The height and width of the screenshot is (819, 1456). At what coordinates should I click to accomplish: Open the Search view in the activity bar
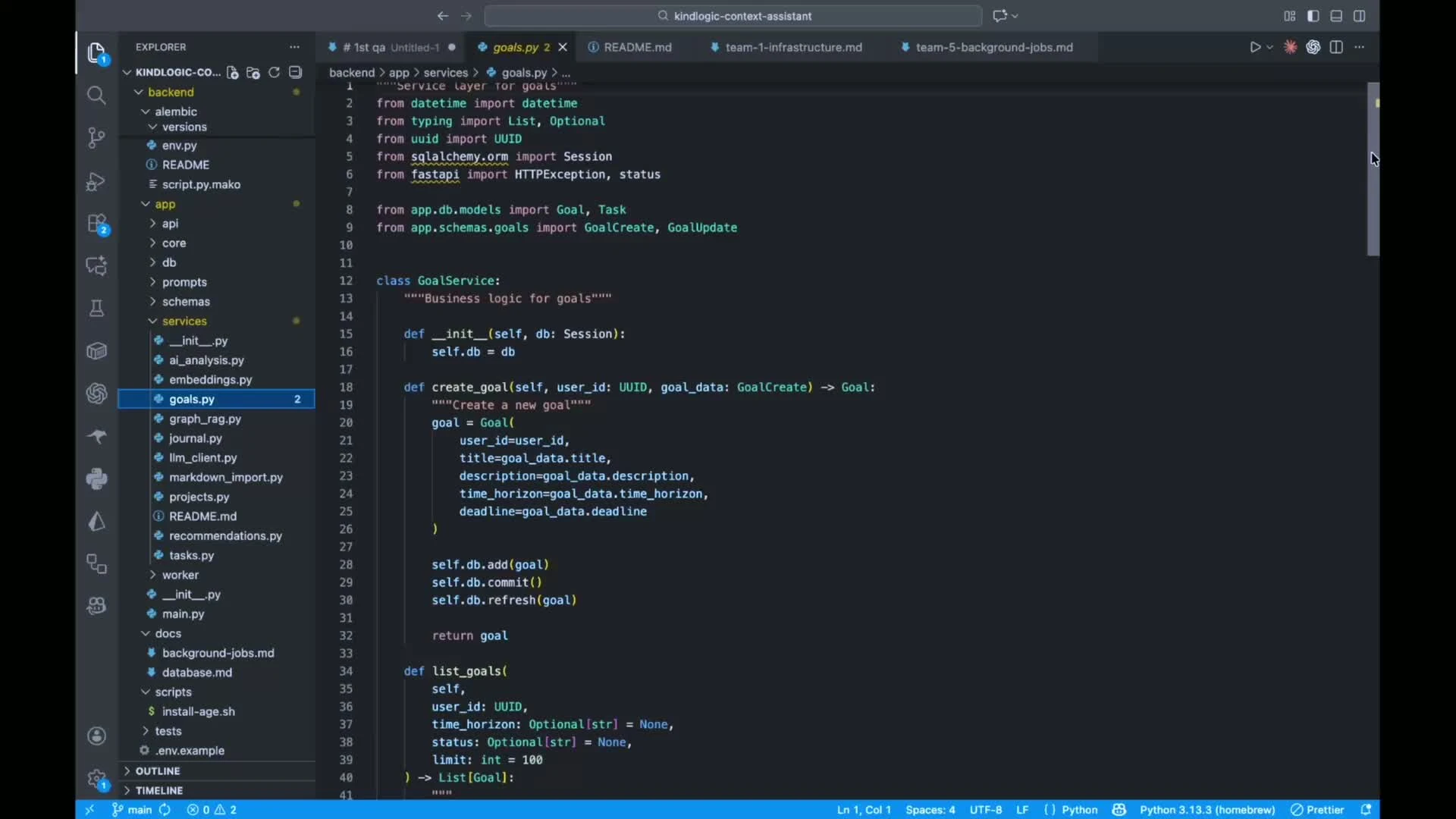pos(96,95)
